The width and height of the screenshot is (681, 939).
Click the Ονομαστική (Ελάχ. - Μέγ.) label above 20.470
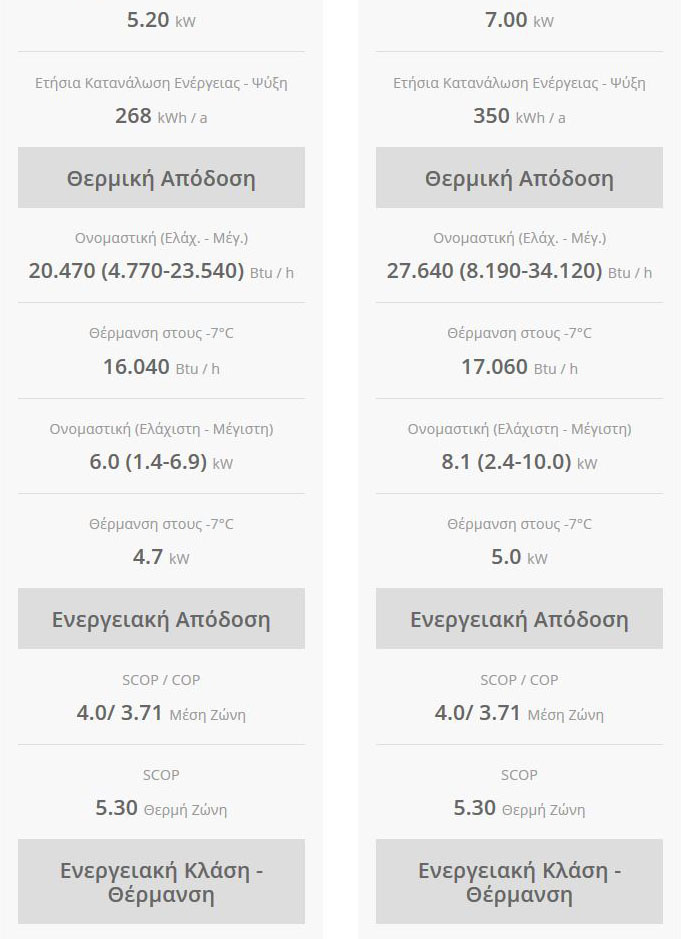161,238
